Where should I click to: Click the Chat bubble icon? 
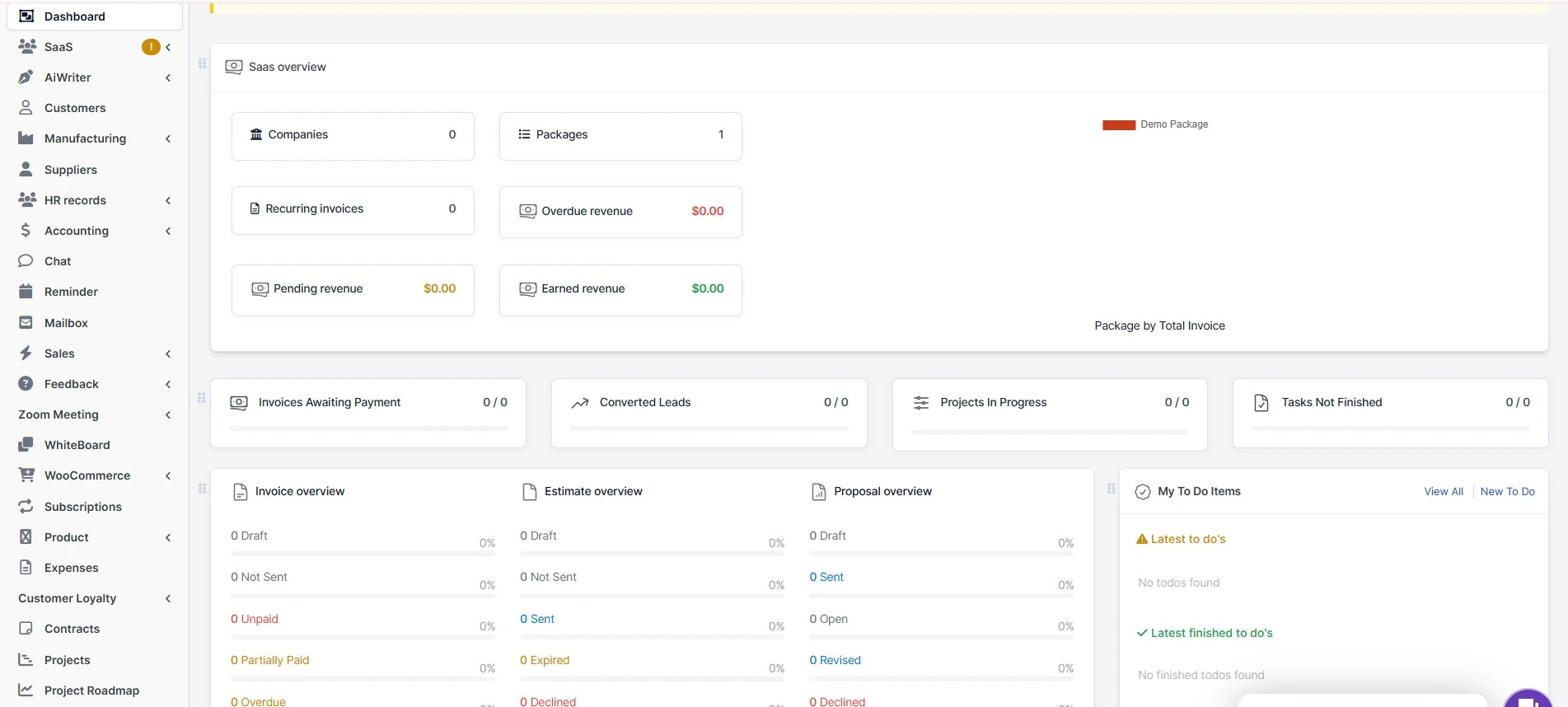pyautogui.click(x=26, y=261)
